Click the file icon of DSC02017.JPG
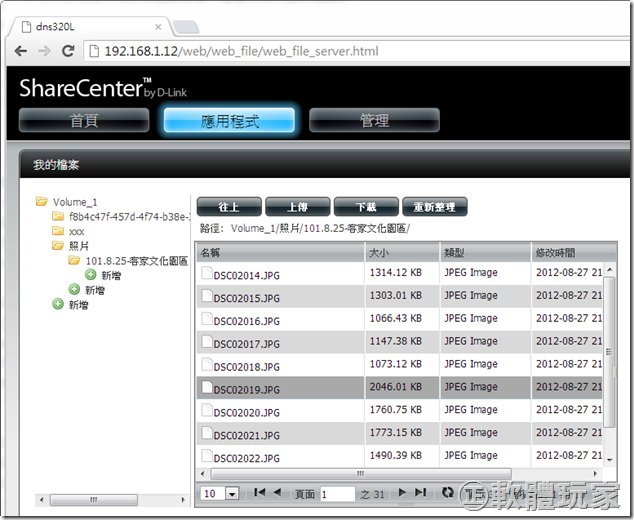The width and height of the screenshot is (634, 520). coord(207,341)
